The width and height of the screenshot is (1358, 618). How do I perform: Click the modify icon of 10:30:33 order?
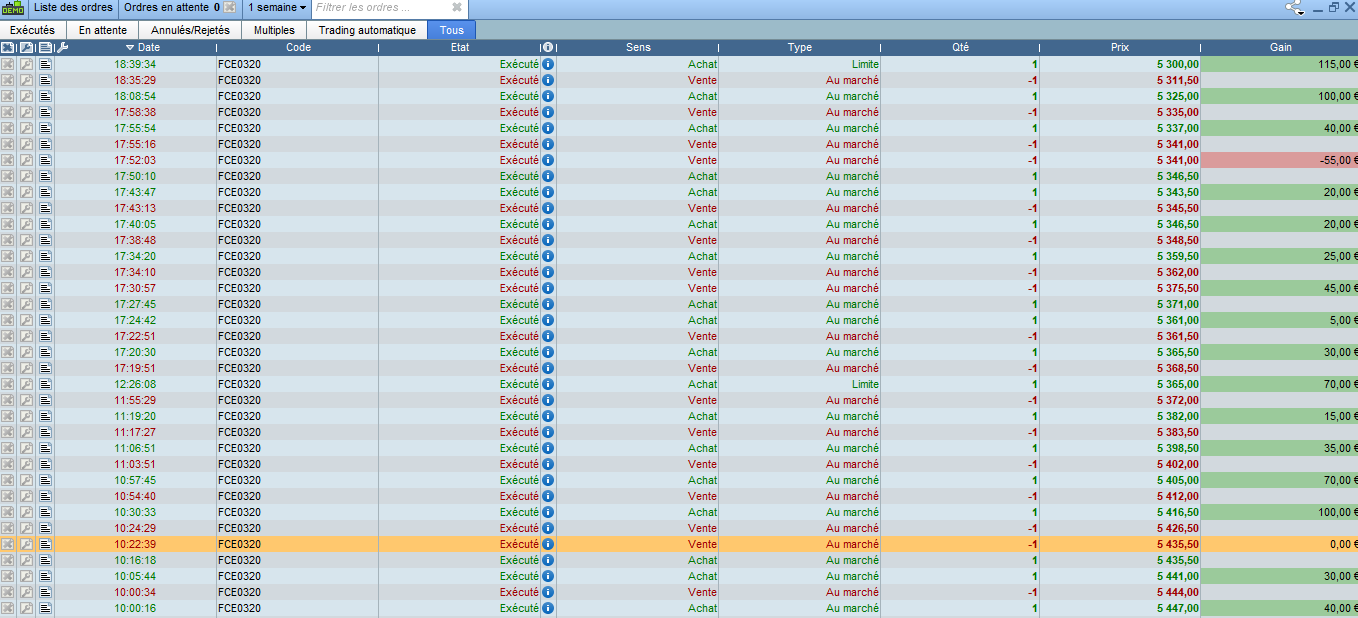(27, 512)
